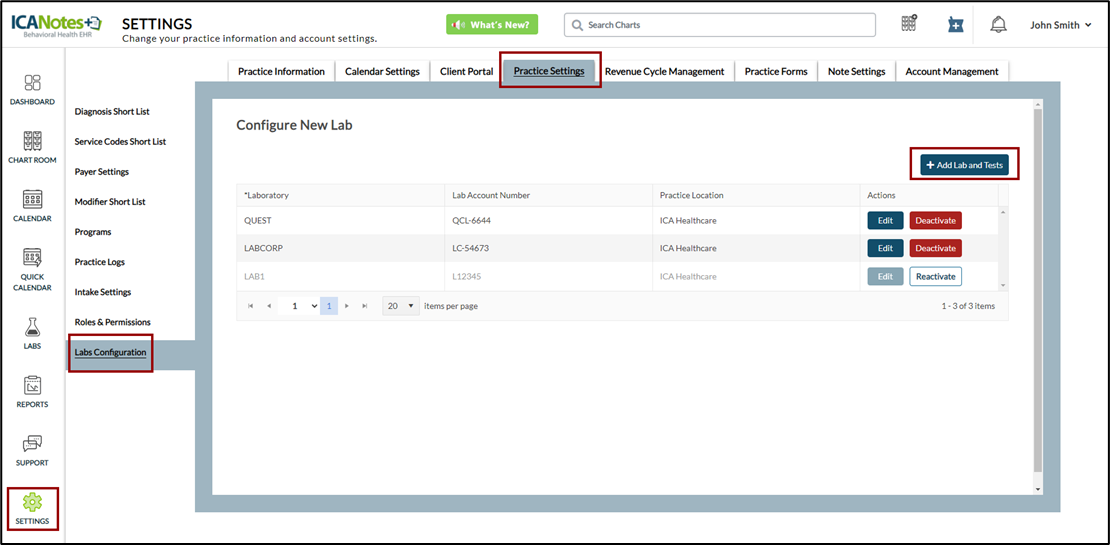Open Quick Calendar in the sidebar
Screen dimensions: 1110x545
[32, 268]
